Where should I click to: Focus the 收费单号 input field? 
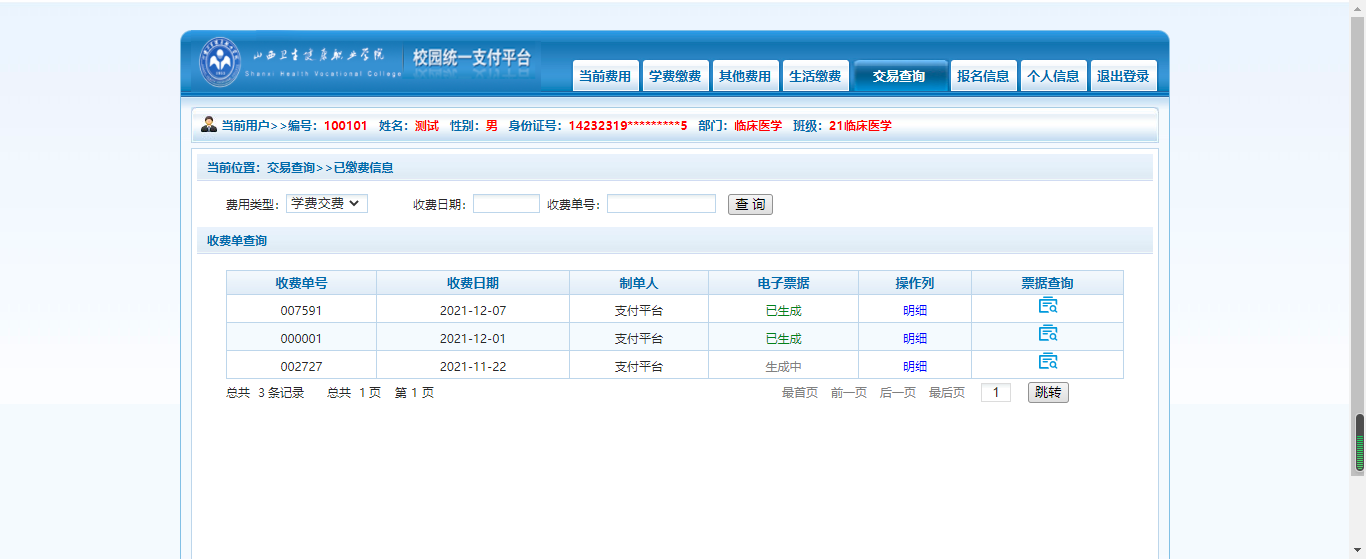pos(661,204)
